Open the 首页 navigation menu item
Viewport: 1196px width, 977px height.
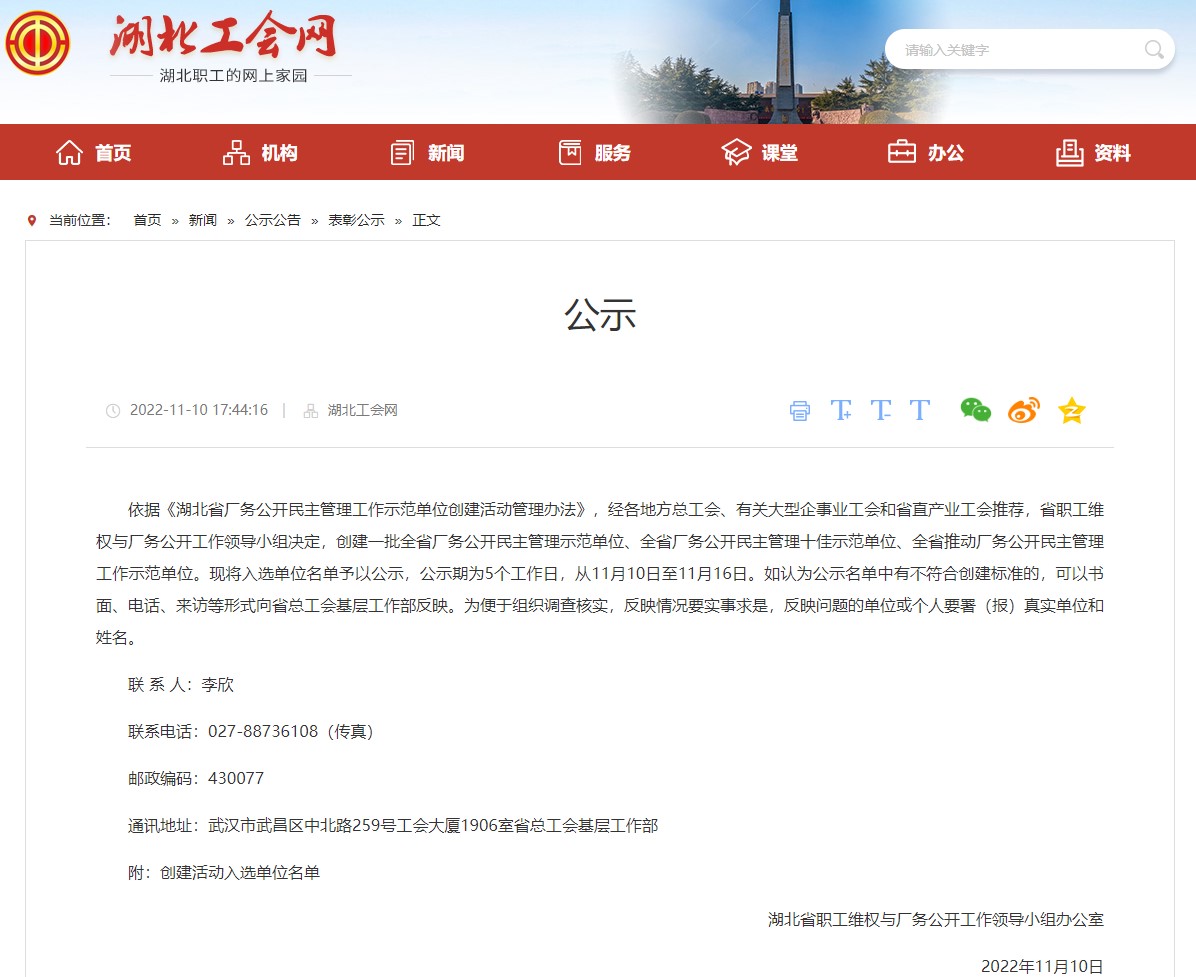click(x=94, y=153)
